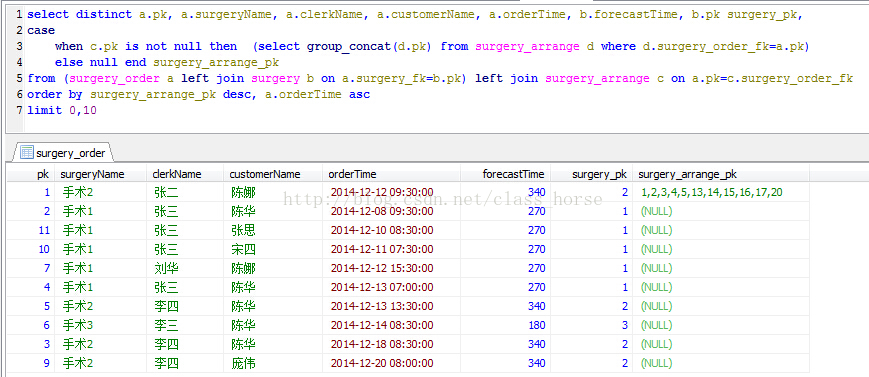Image resolution: width=869 pixels, height=377 pixels.
Task: Click 'select distinct' in SQL line 1
Action: [x=80, y=14]
